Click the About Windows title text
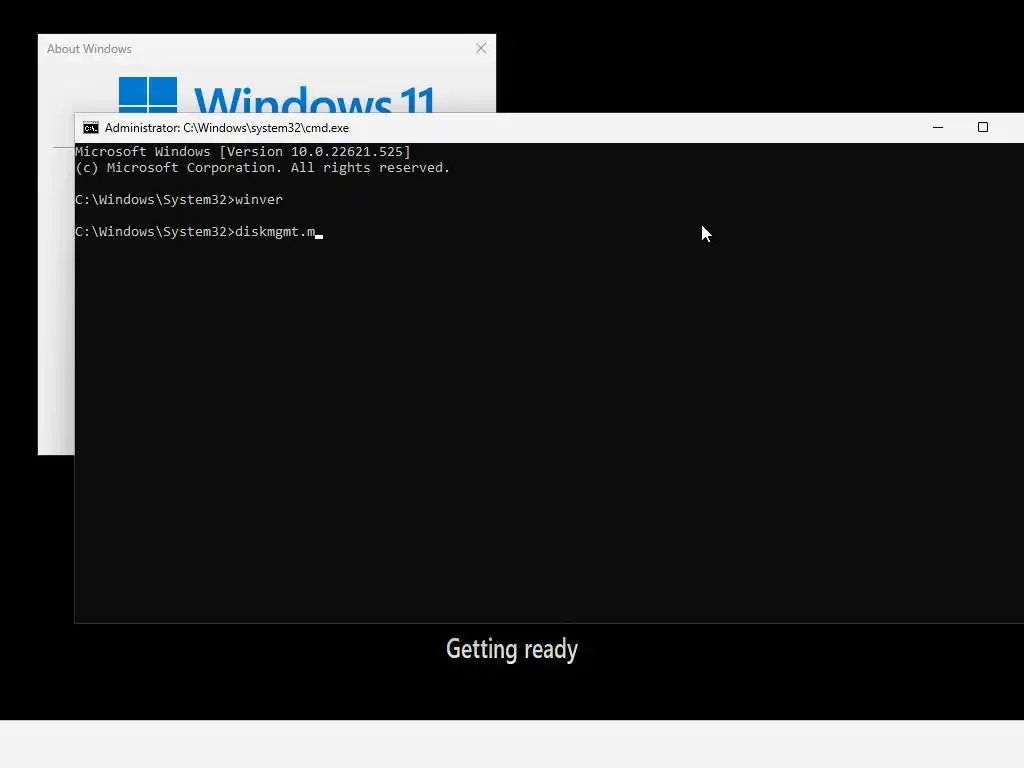 89,49
